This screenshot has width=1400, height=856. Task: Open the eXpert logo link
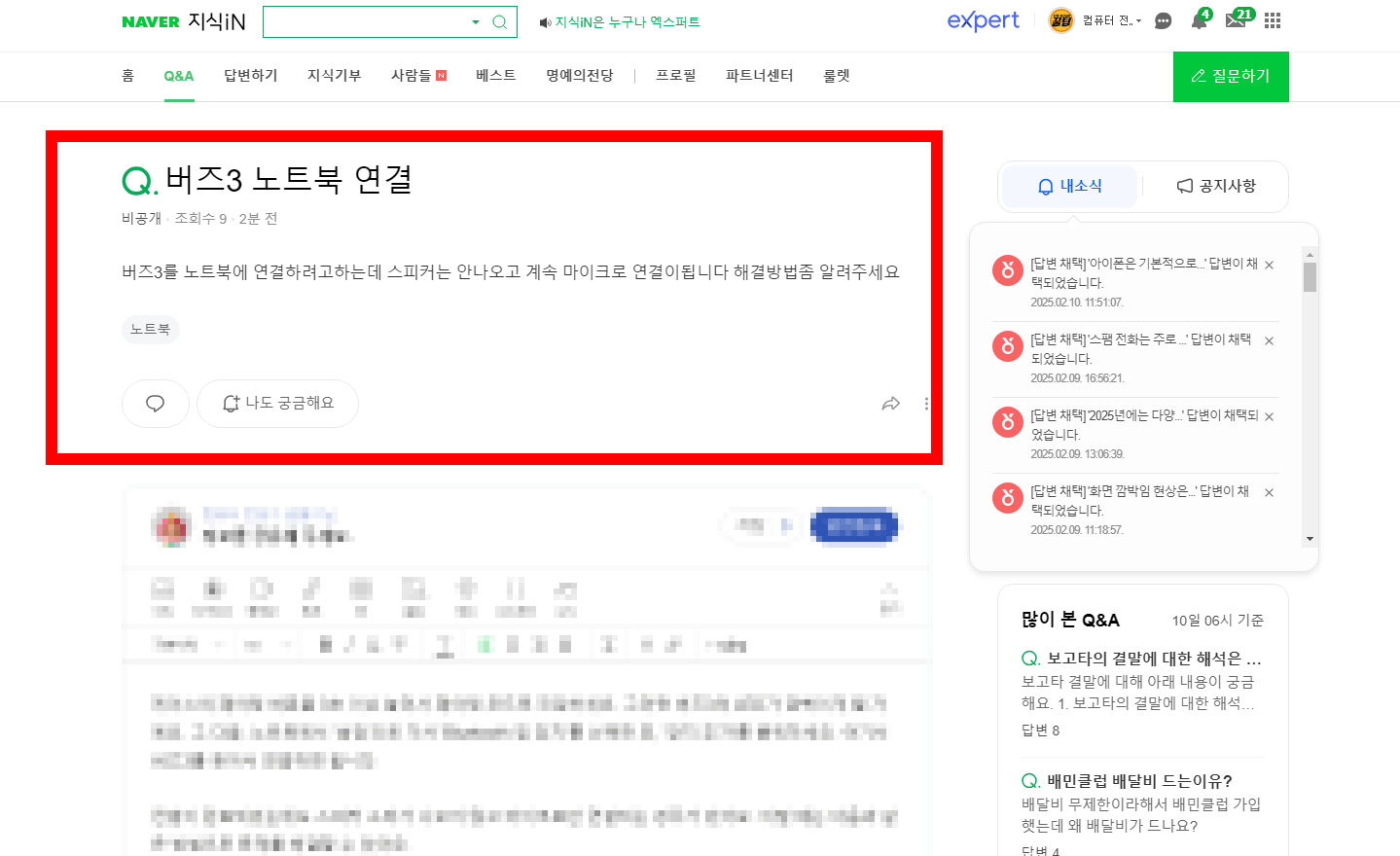click(983, 20)
